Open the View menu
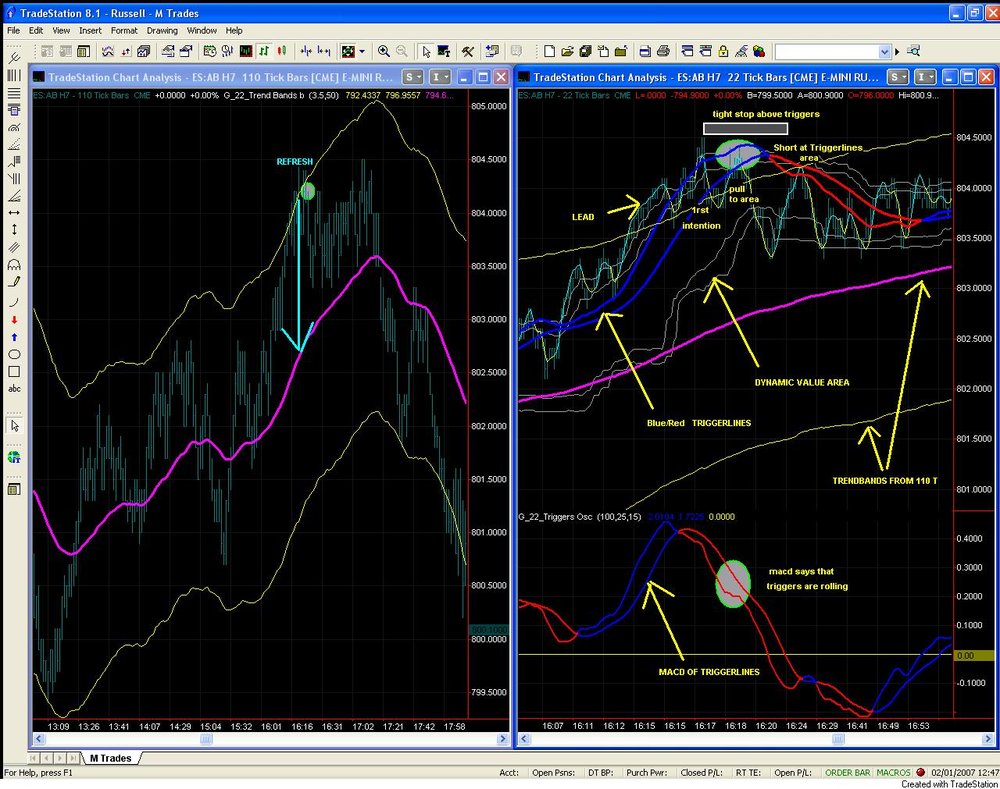This screenshot has height=789, width=1000. tap(61, 30)
